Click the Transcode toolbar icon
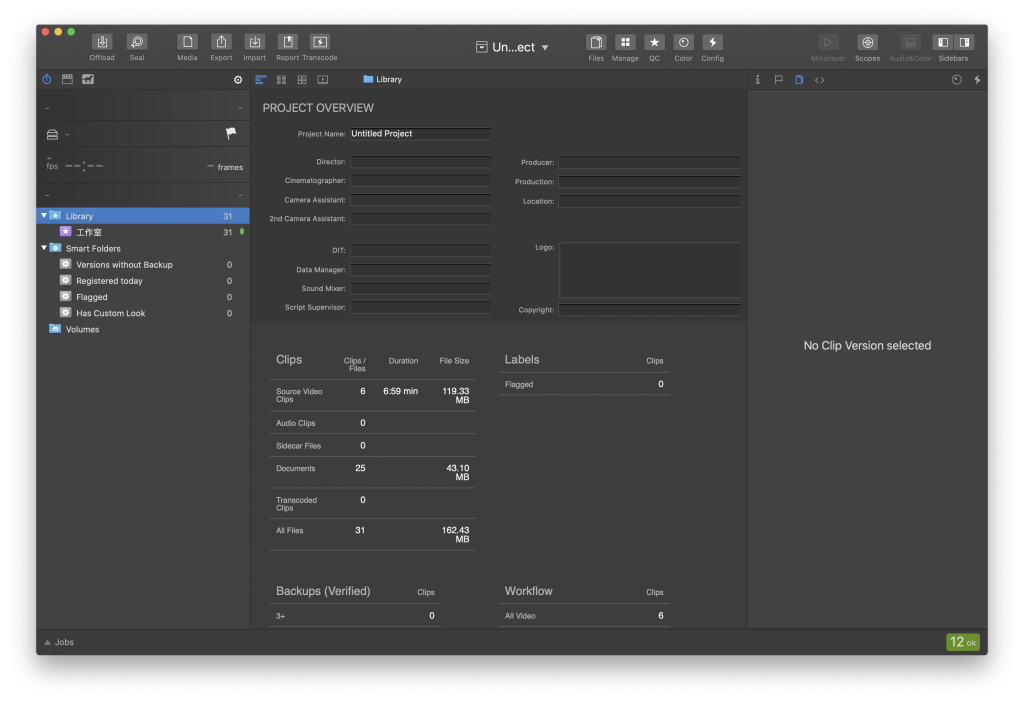1024x703 pixels. (x=320, y=42)
